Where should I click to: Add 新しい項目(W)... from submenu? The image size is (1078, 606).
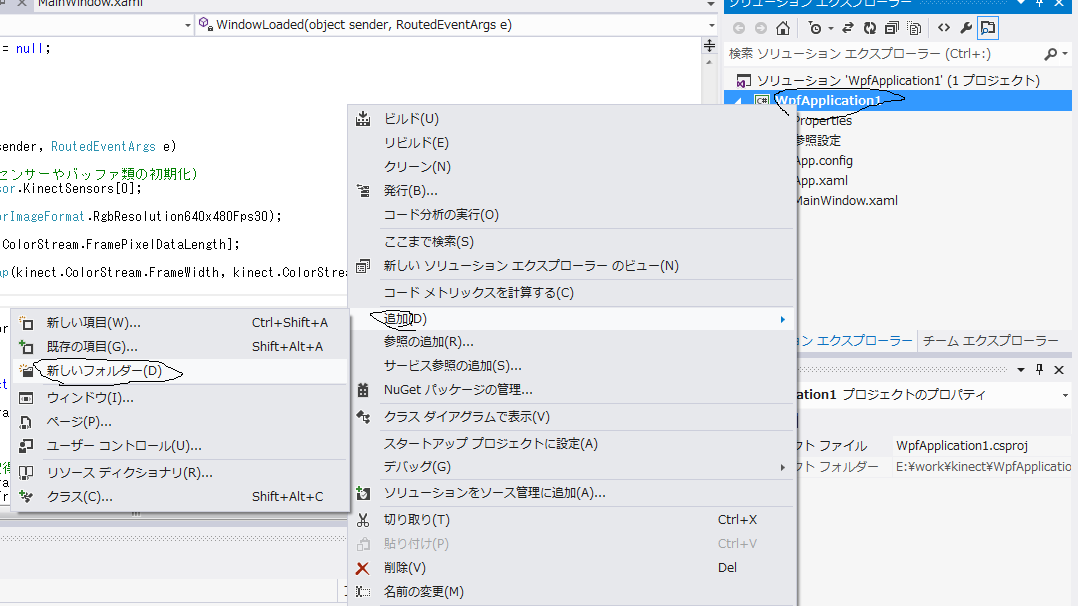tap(180, 323)
